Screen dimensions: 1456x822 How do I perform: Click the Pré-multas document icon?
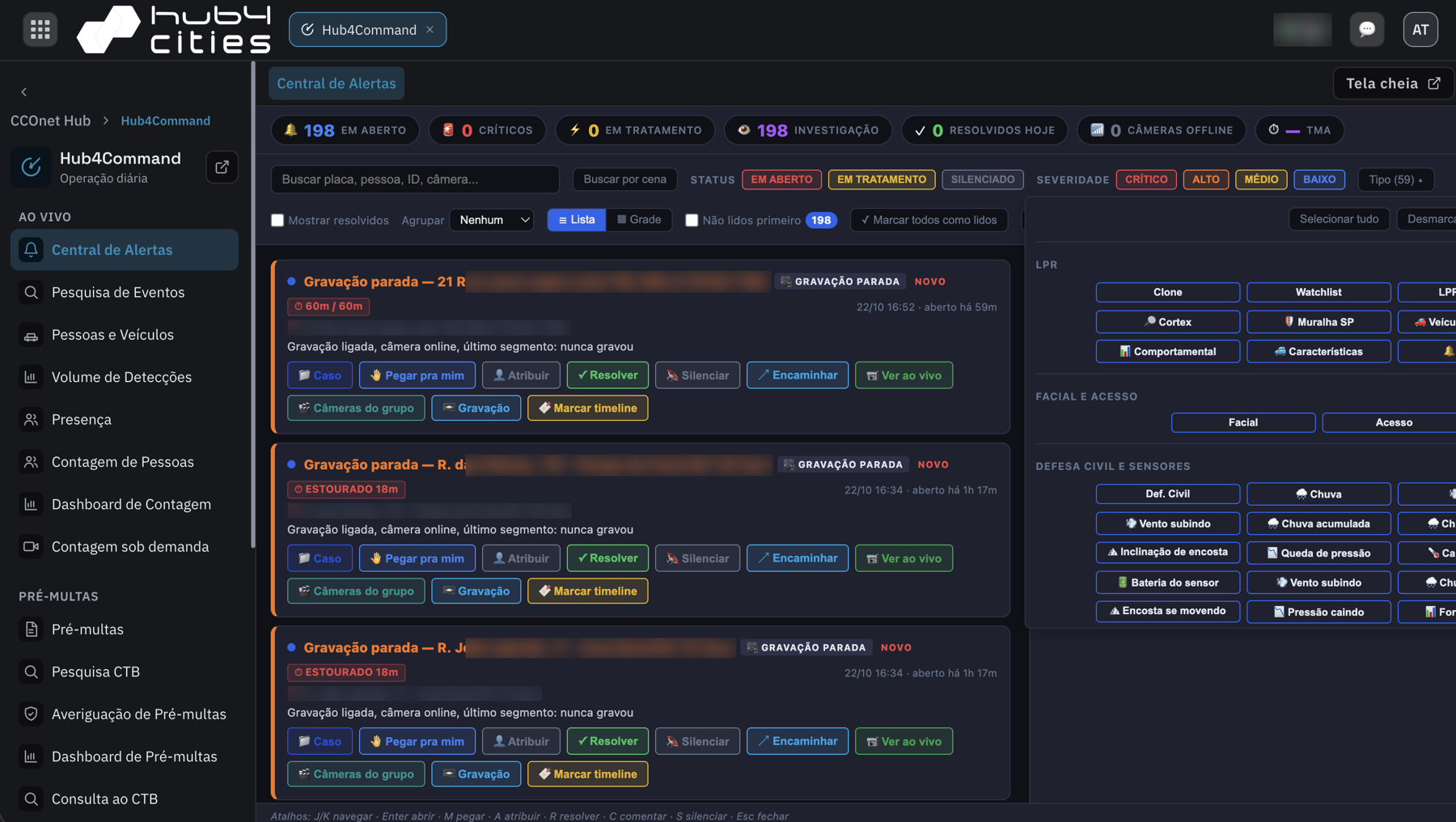[31, 629]
